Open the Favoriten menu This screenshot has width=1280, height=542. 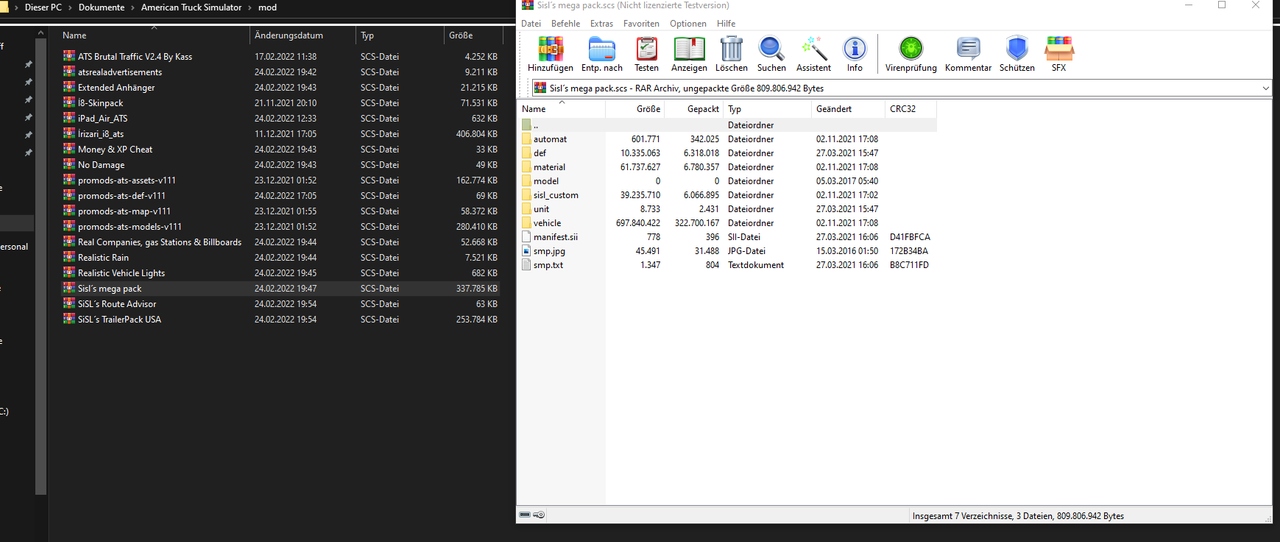click(641, 23)
